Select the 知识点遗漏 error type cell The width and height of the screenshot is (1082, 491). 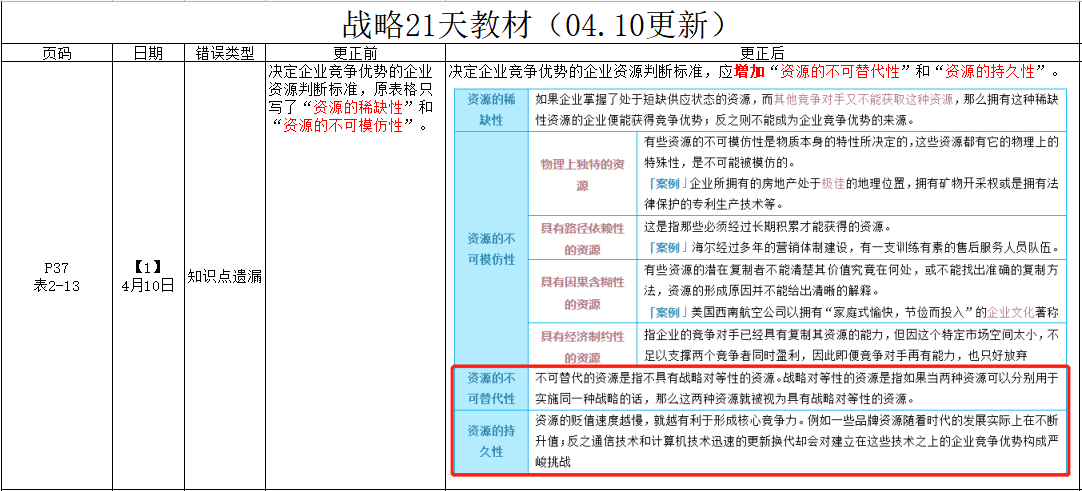tap(225, 276)
